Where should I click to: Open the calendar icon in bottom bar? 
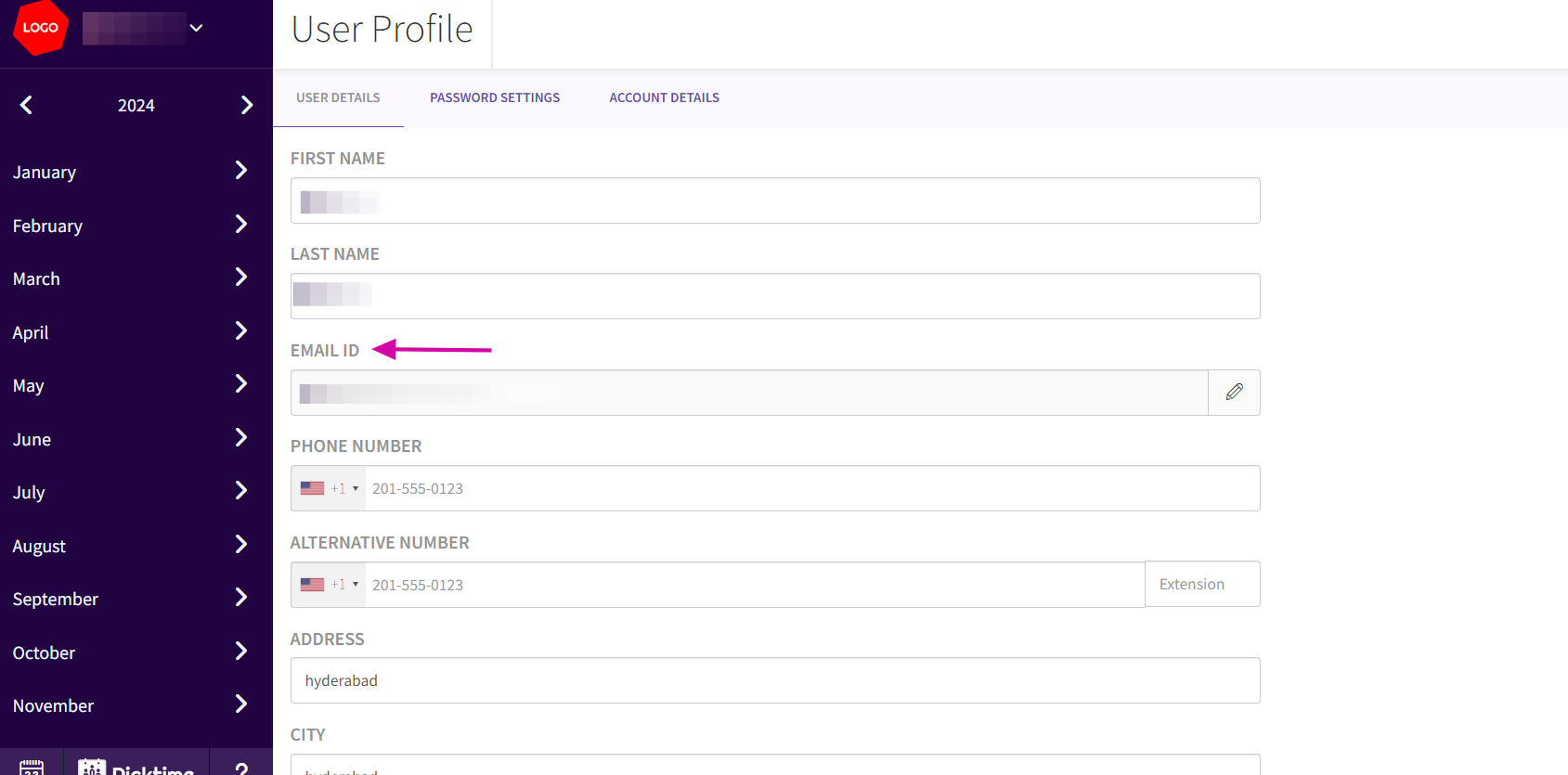32,767
